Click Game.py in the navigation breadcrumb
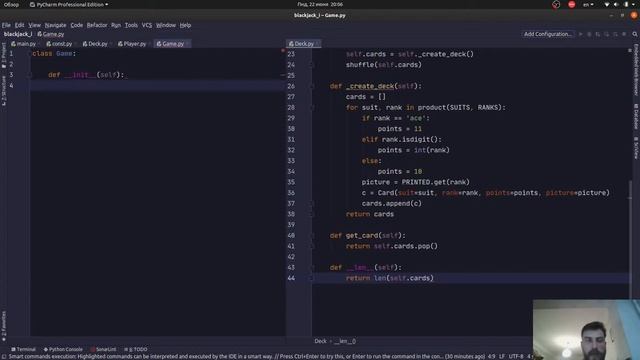 51,34
